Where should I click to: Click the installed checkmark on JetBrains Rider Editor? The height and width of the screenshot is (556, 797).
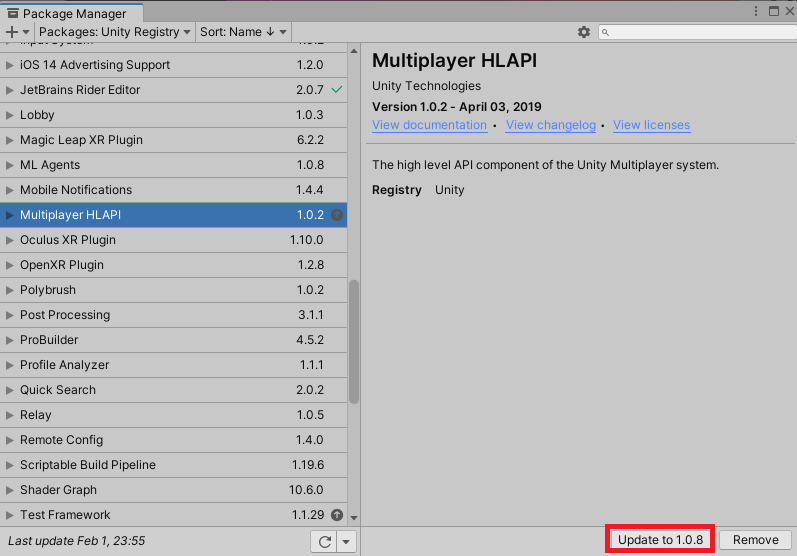coord(336,89)
